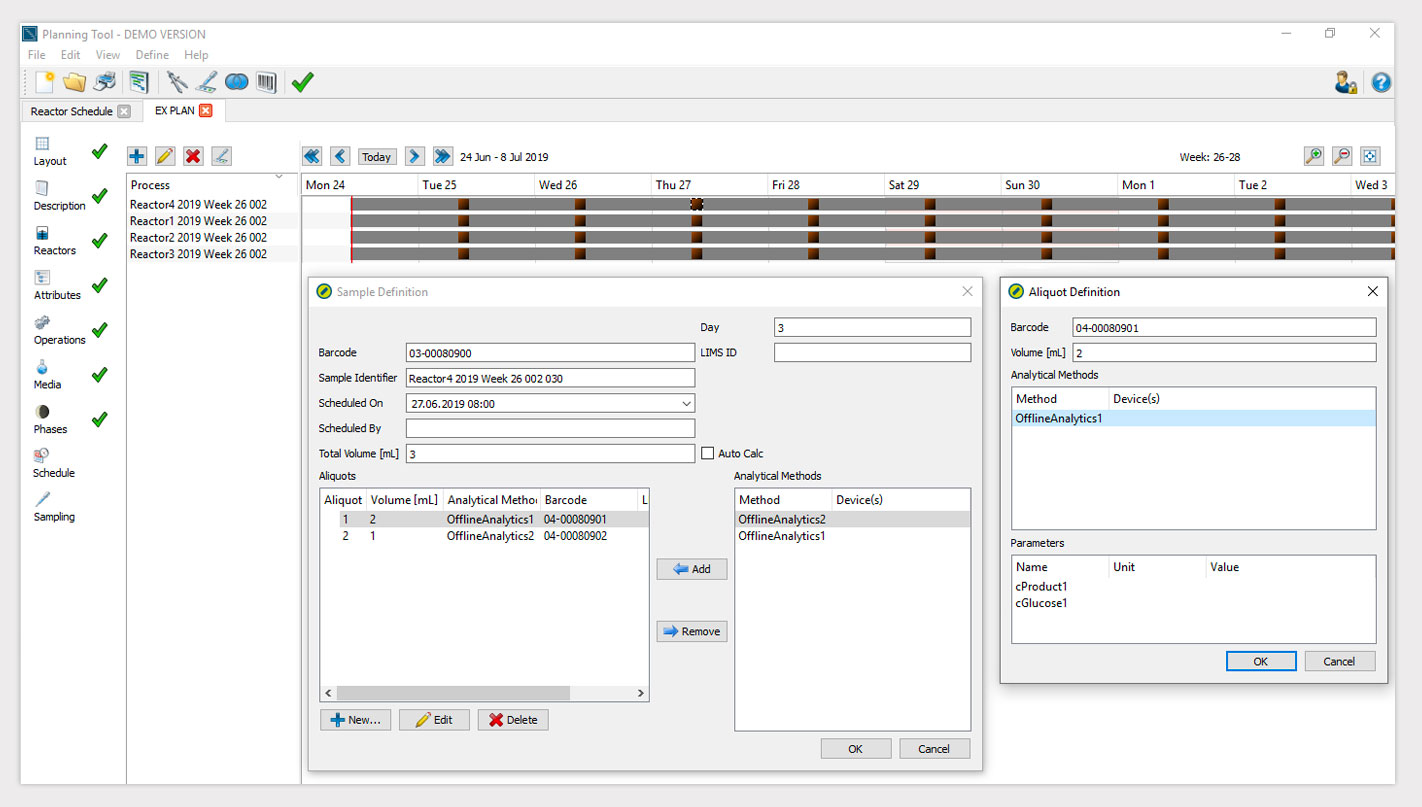Image resolution: width=1422 pixels, height=807 pixels.
Task: Open a file with the folder icon
Action: (x=74, y=82)
